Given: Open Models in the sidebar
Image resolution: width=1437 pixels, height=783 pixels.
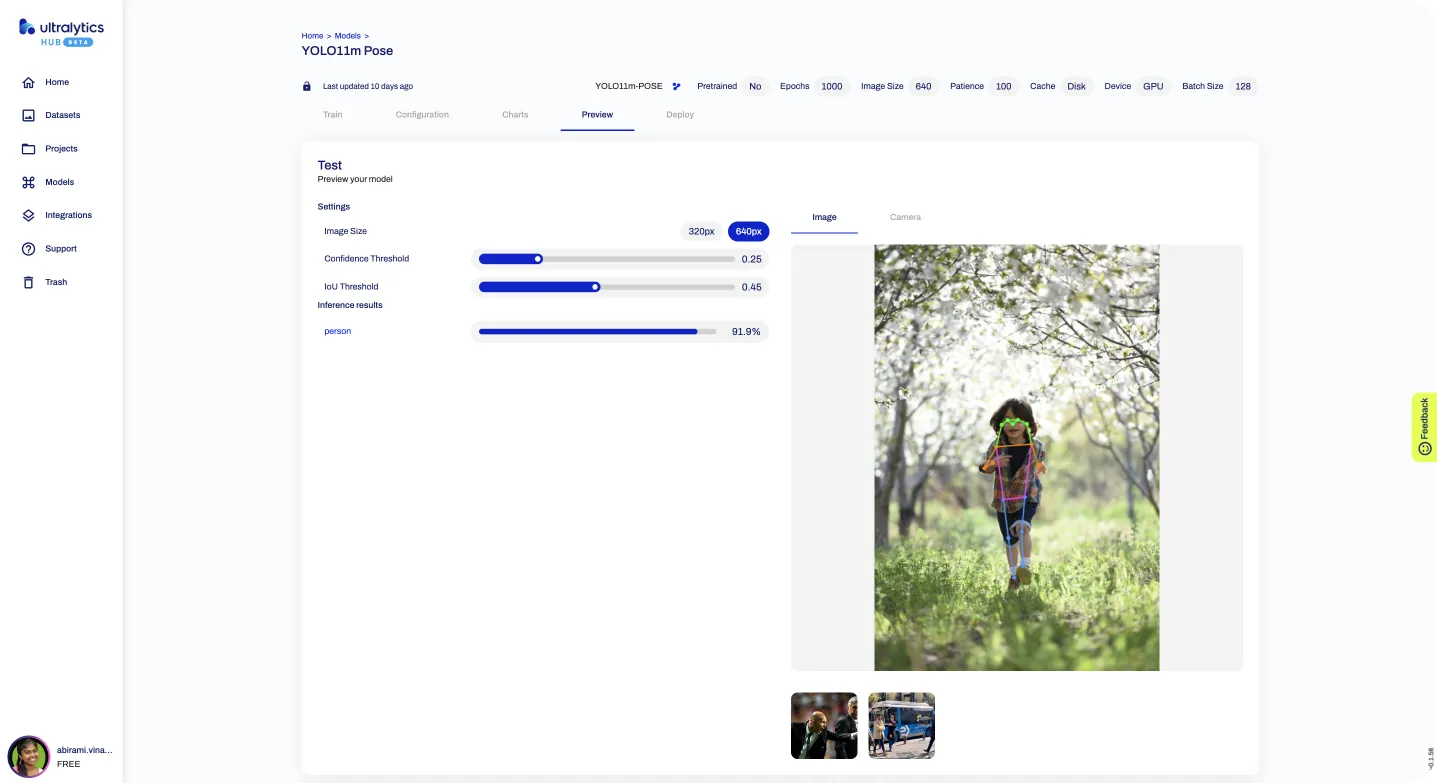Looking at the screenshot, I should (x=59, y=182).
